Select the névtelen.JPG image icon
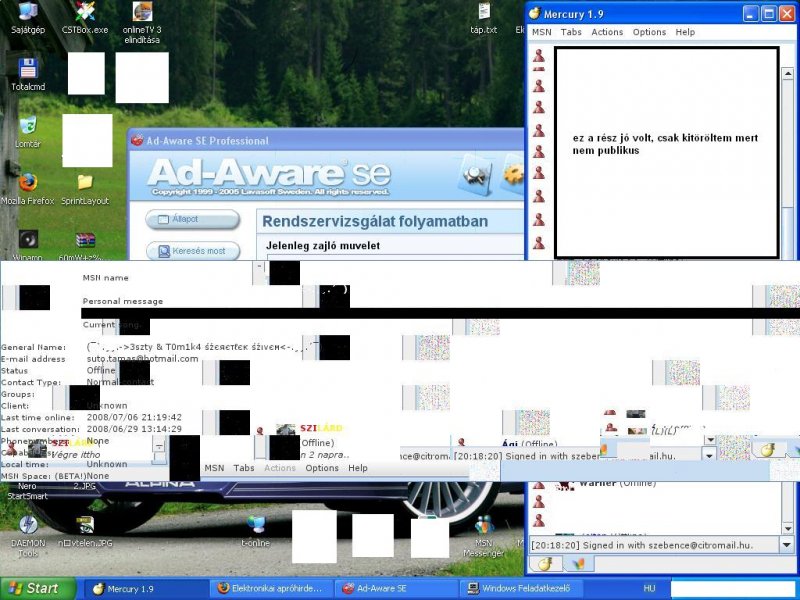Screen dimensions: 800x600 [x=85, y=532]
